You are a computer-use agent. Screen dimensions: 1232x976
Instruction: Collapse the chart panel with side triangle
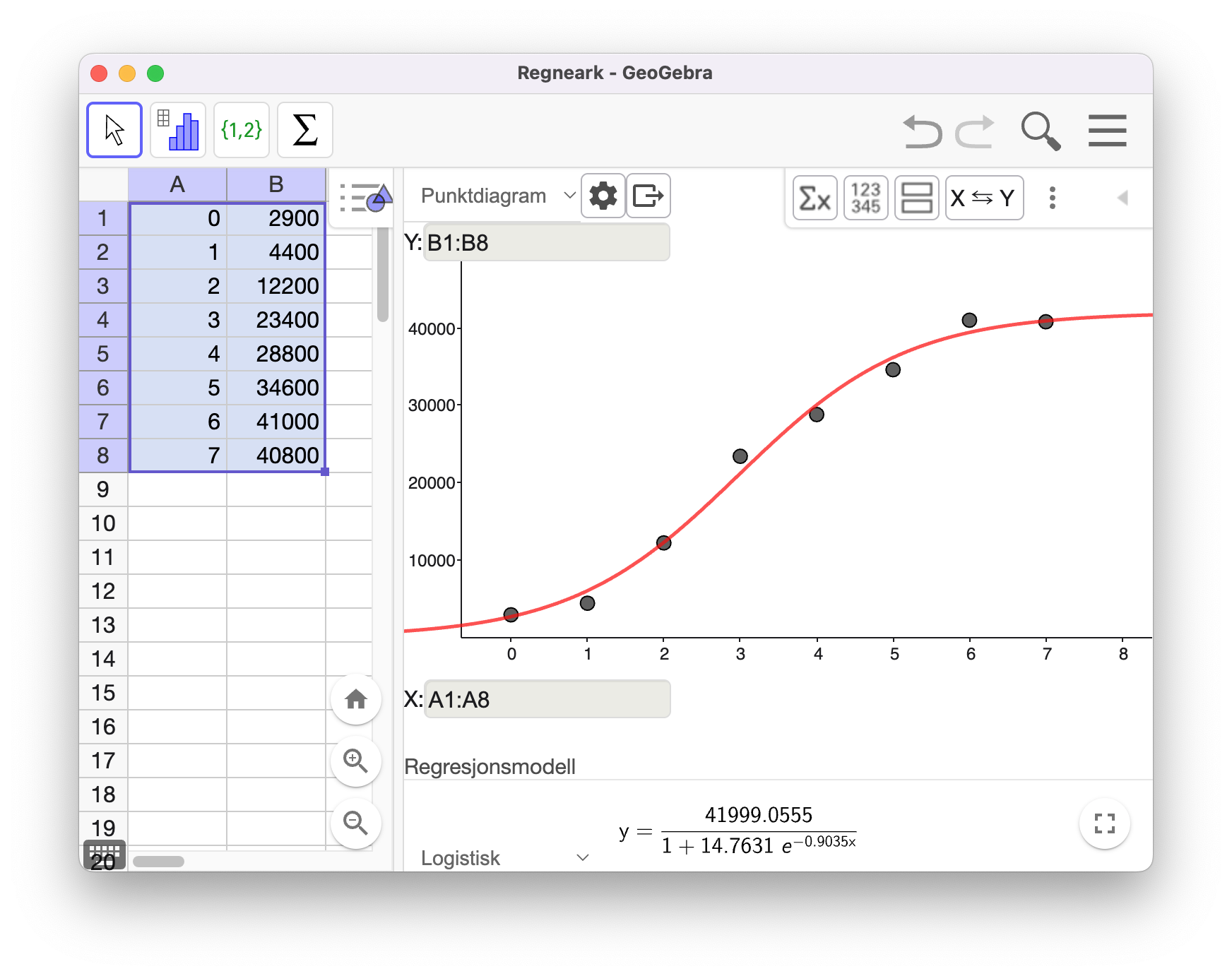point(1121,198)
